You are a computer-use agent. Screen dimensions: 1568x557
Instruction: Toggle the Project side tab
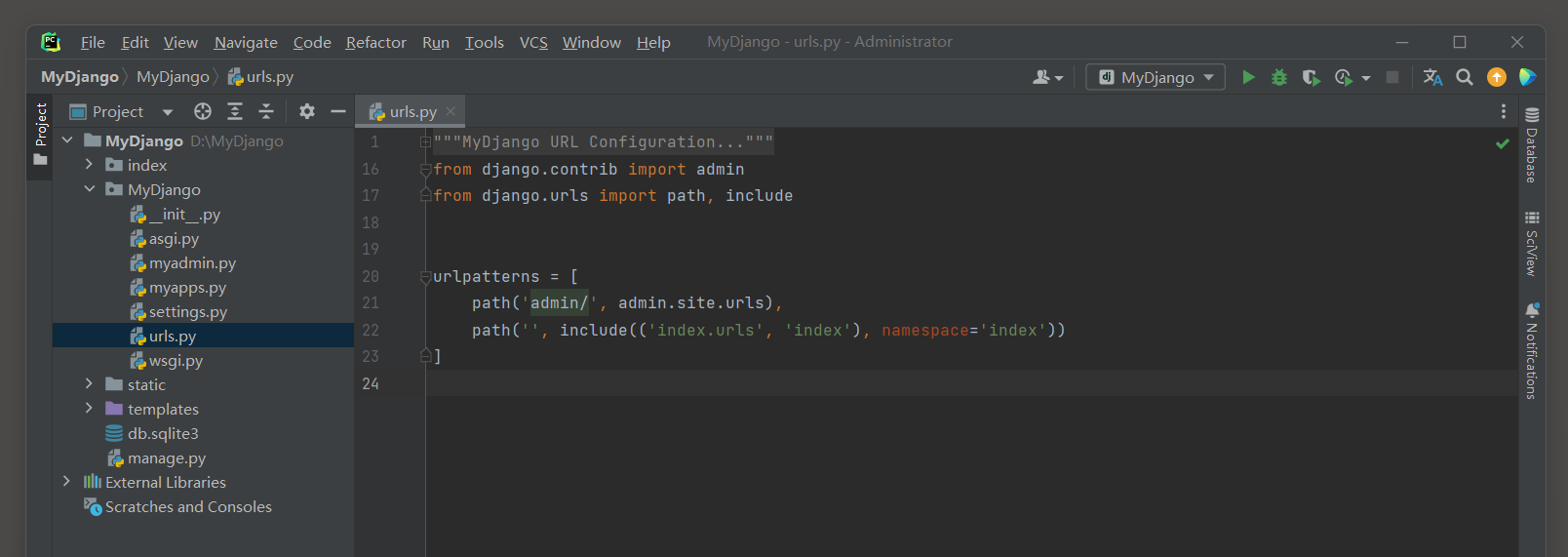40,124
